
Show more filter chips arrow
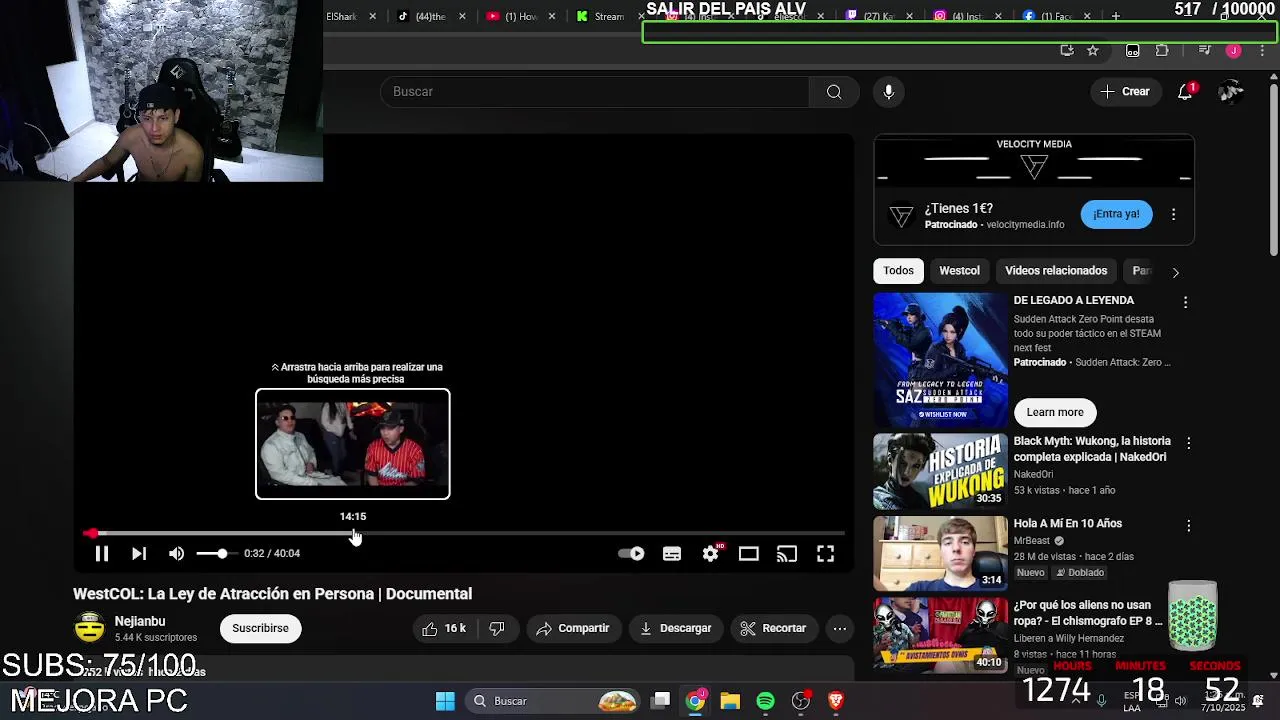click(x=1175, y=272)
